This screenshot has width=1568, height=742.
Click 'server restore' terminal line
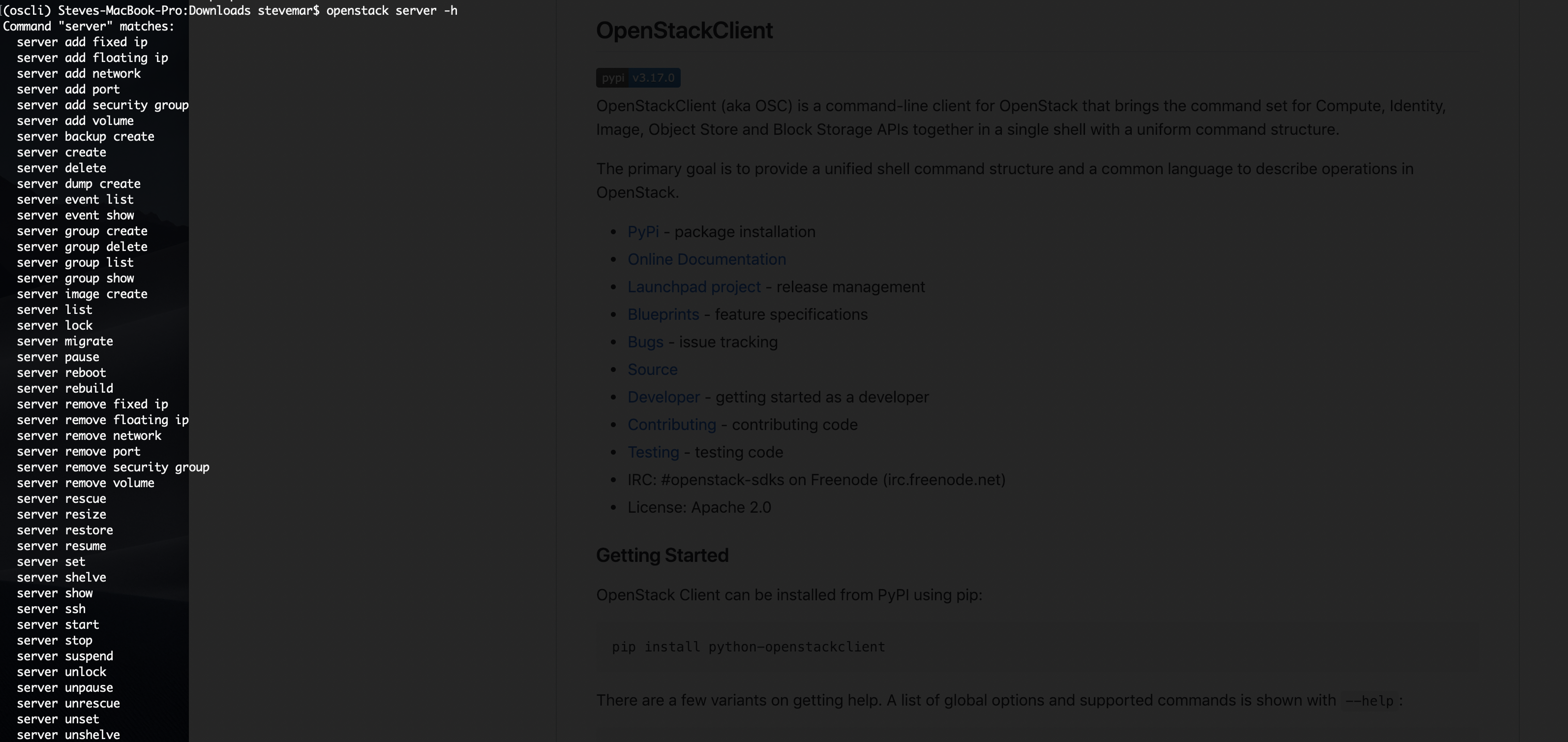click(65, 530)
